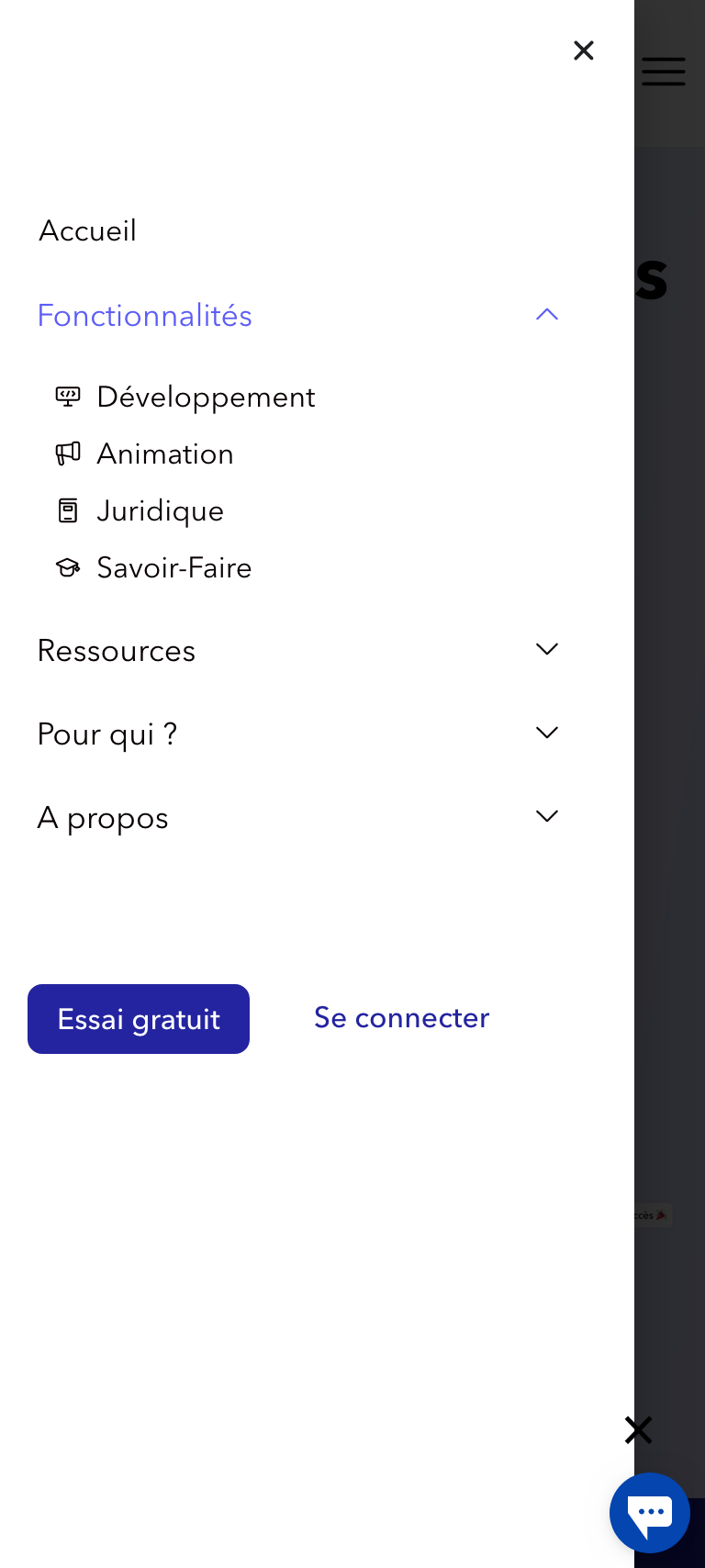Select the A propos menu label
Image resolution: width=705 pixels, height=1568 pixels.
[103, 818]
